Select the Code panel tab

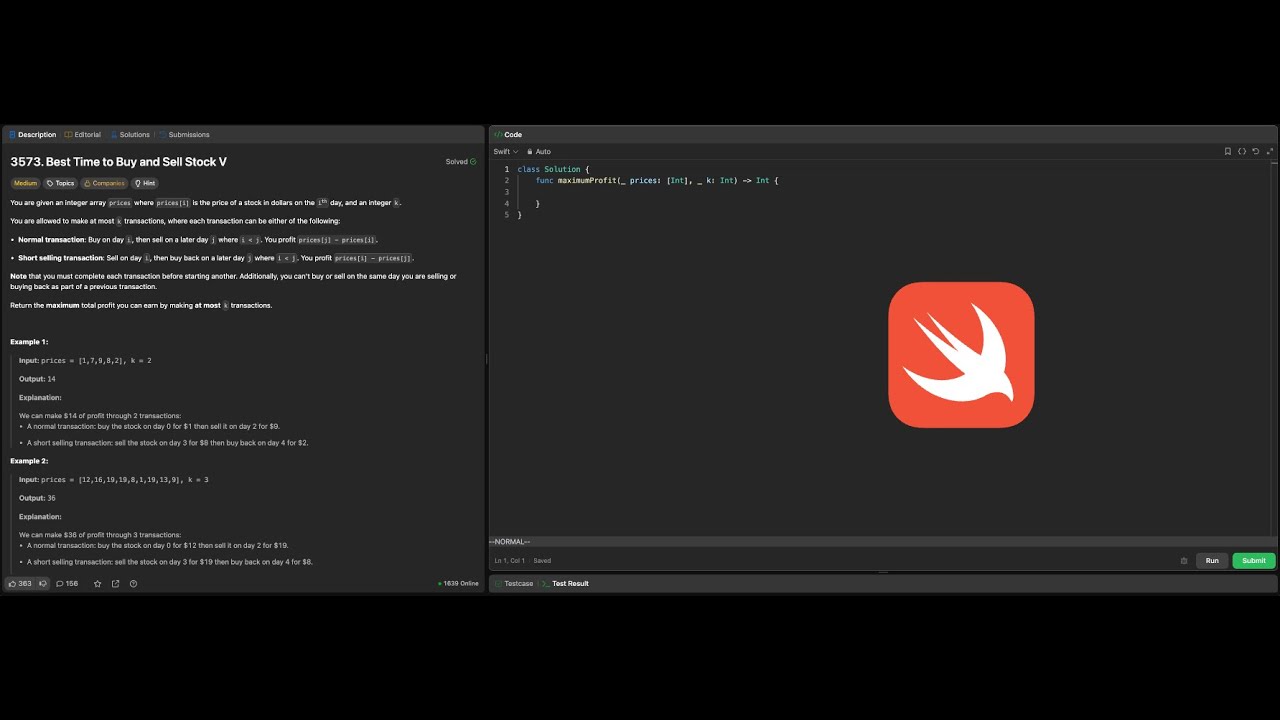click(x=508, y=135)
